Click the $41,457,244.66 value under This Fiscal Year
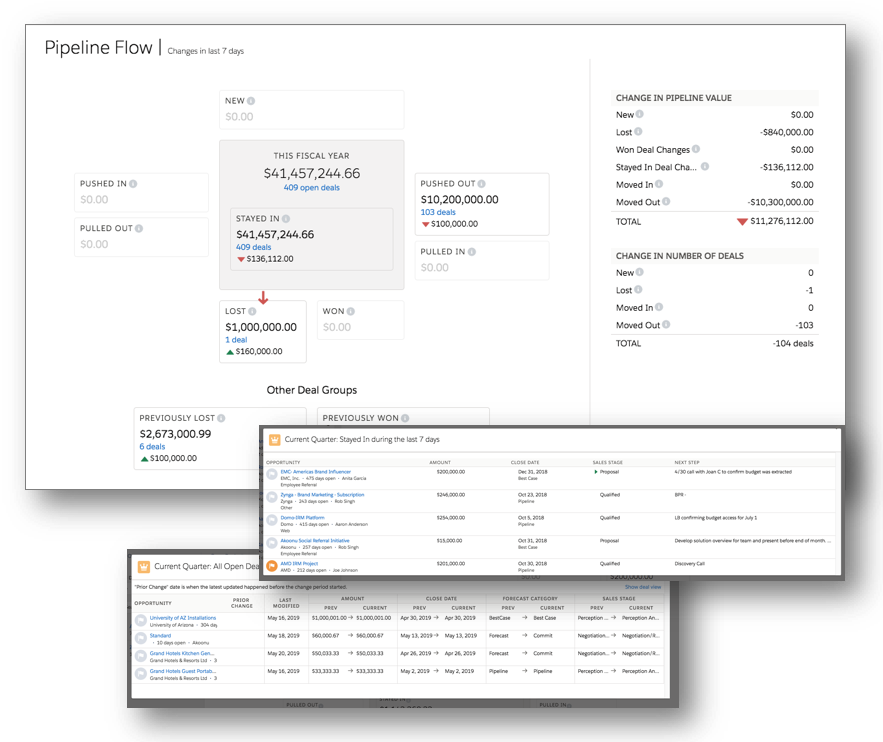Viewport: 883px width, 742px height. pyautogui.click(x=311, y=173)
